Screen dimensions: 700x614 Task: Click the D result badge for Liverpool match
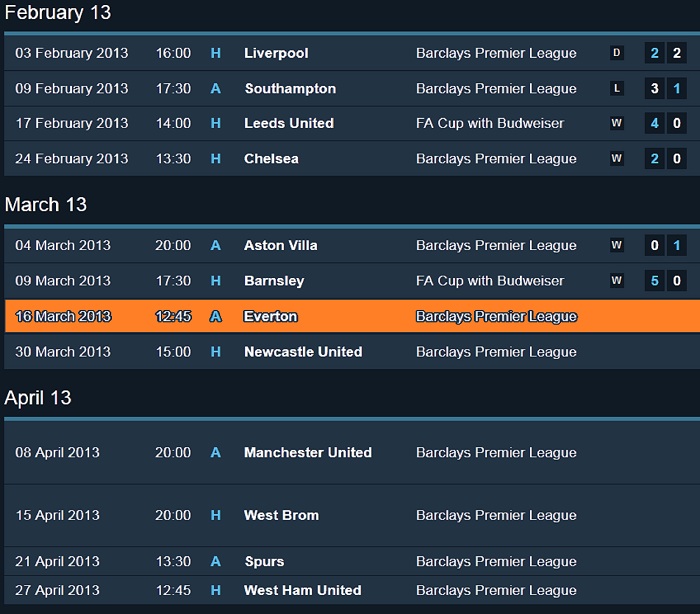click(617, 53)
